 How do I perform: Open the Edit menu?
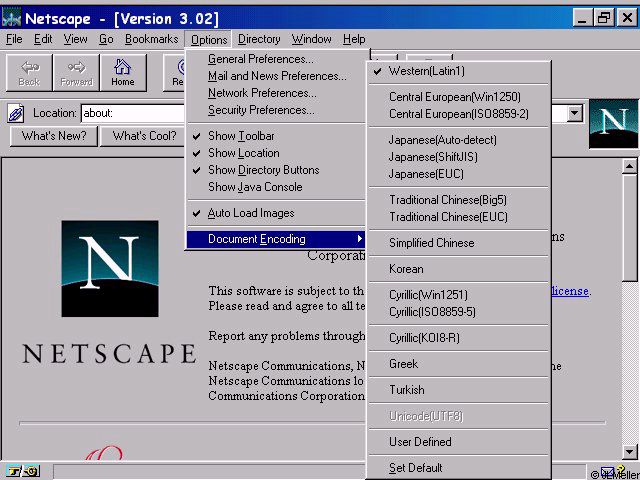(43, 39)
